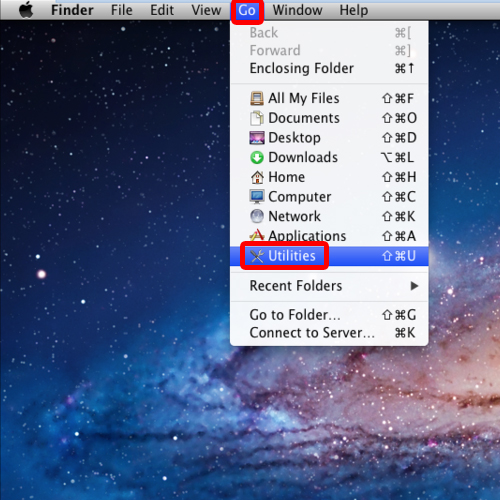
Task: Click the ⇧⌘K Network shortcut text
Action: pos(399,216)
